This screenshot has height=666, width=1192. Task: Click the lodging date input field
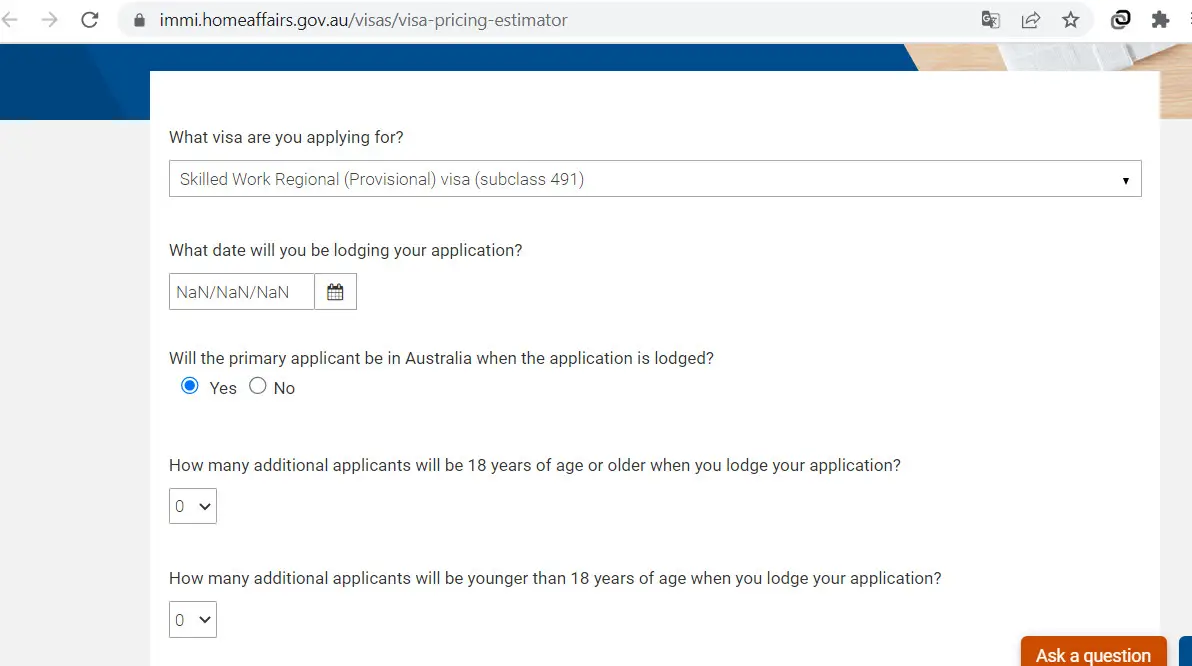(242, 292)
